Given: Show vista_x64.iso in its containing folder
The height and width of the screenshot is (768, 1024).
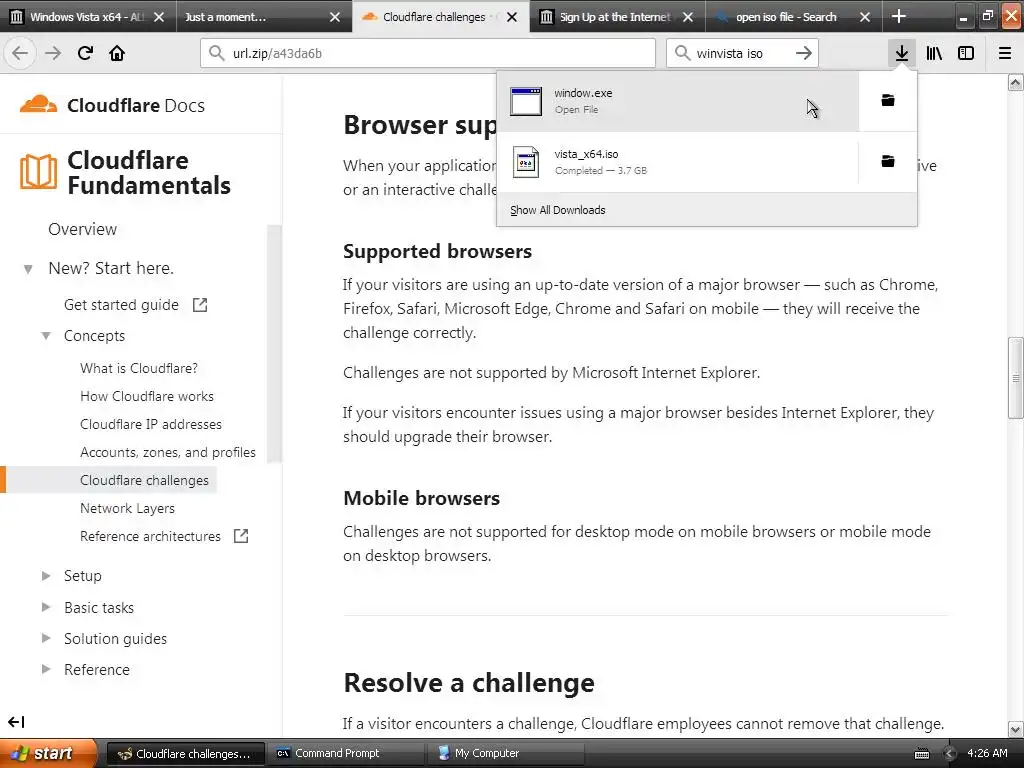Looking at the screenshot, I should click(x=888, y=161).
